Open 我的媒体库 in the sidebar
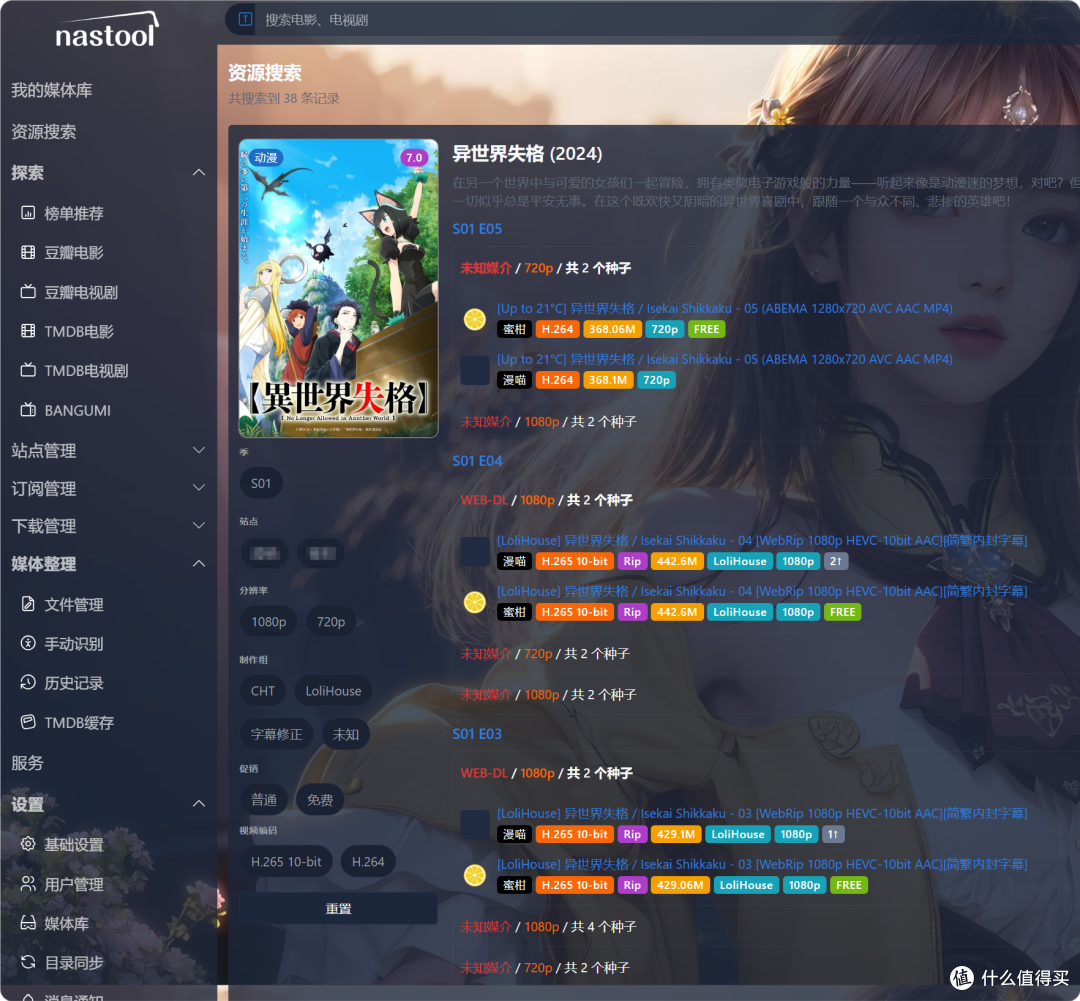Screen dimensions: 1080x1001 click(x=52, y=90)
